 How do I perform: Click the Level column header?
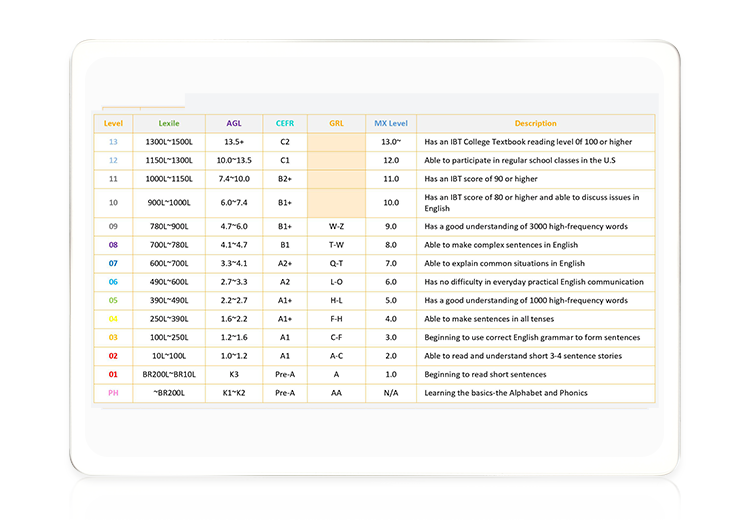coord(113,124)
